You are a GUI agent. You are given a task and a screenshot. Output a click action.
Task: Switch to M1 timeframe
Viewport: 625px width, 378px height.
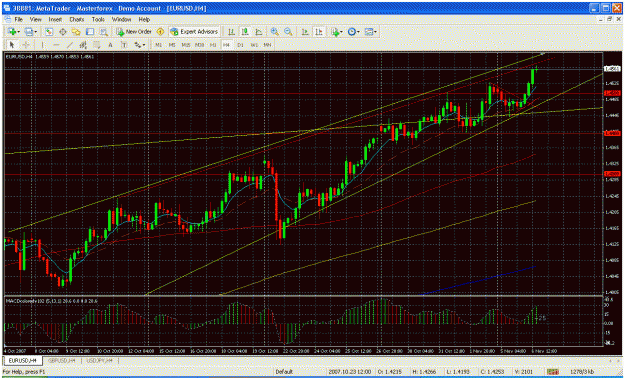pyautogui.click(x=159, y=45)
